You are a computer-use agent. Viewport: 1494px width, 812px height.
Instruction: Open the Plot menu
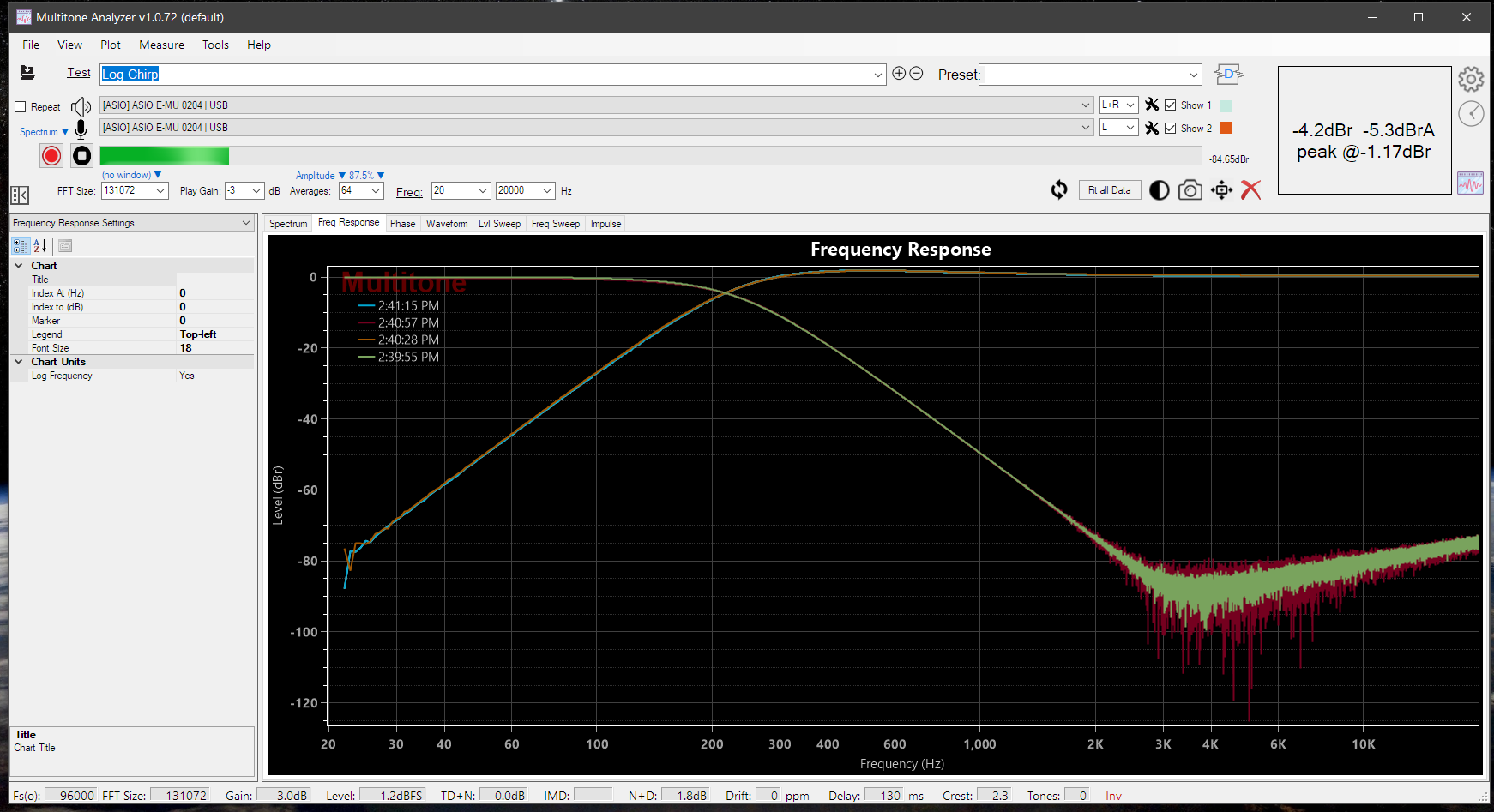point(111,45)
